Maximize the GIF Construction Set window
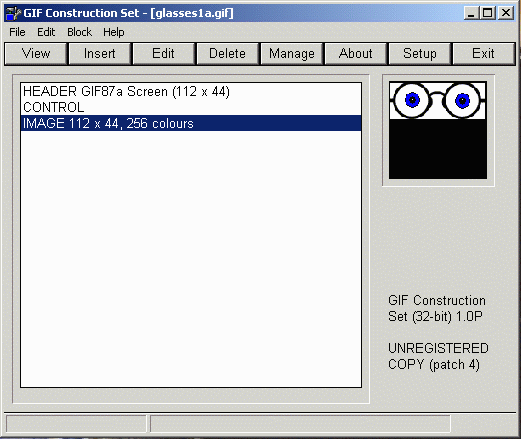This screenshot has height=439, width=521. click(x=488, y=13)
